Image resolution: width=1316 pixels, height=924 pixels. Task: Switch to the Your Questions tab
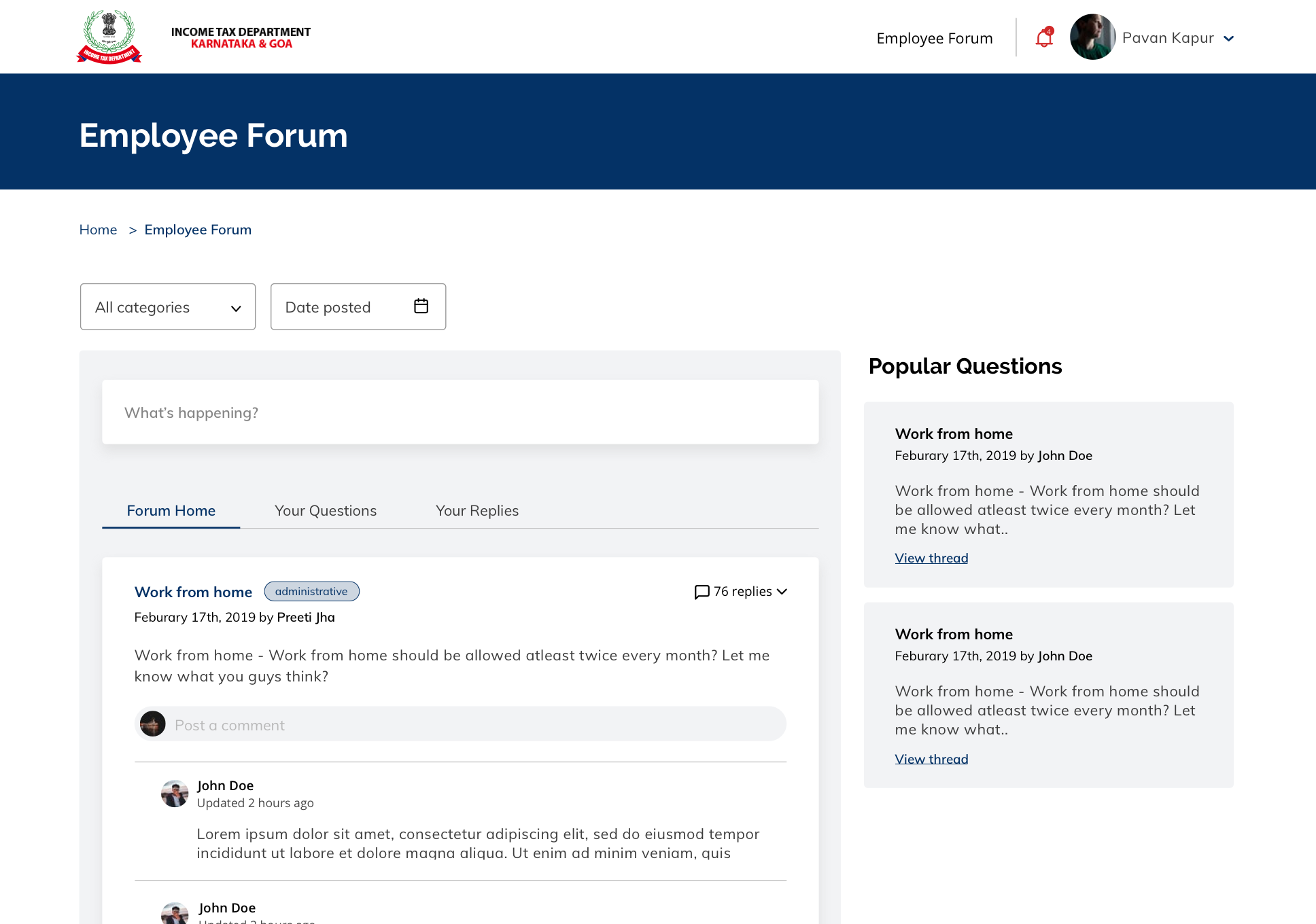(x=326, y=511)
